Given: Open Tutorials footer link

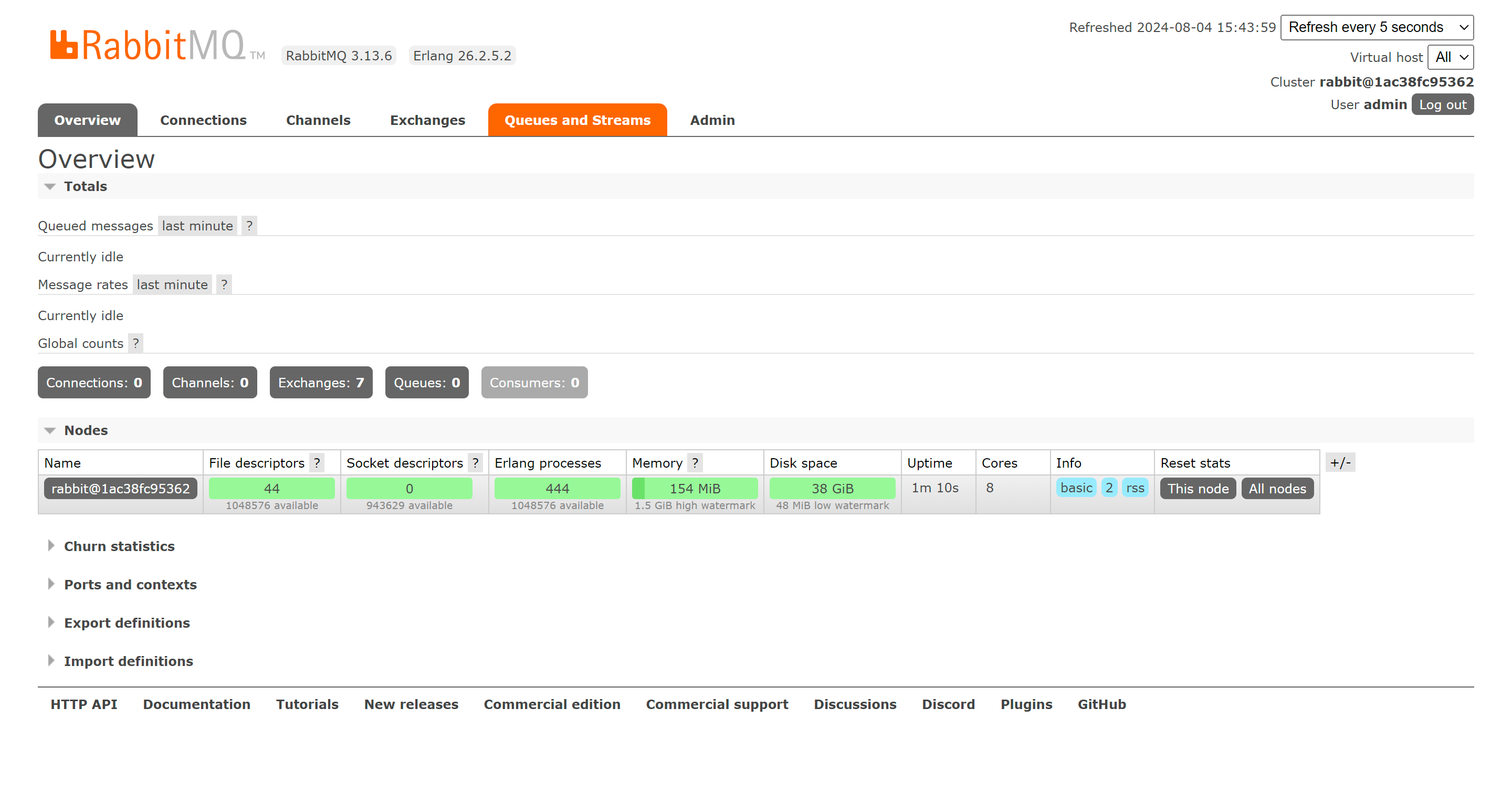Looking at the screenshot, I should pyautogui.click(x=308, y=704).
